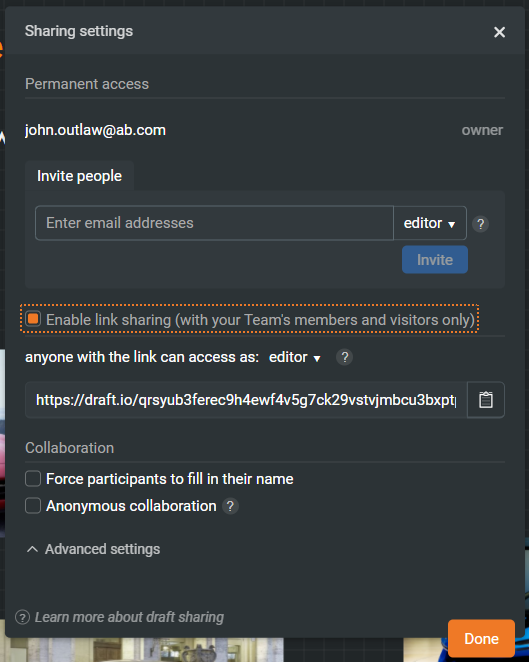Click the Collaboration section heading
Screen dimensions: 529x662
(70, 448)
